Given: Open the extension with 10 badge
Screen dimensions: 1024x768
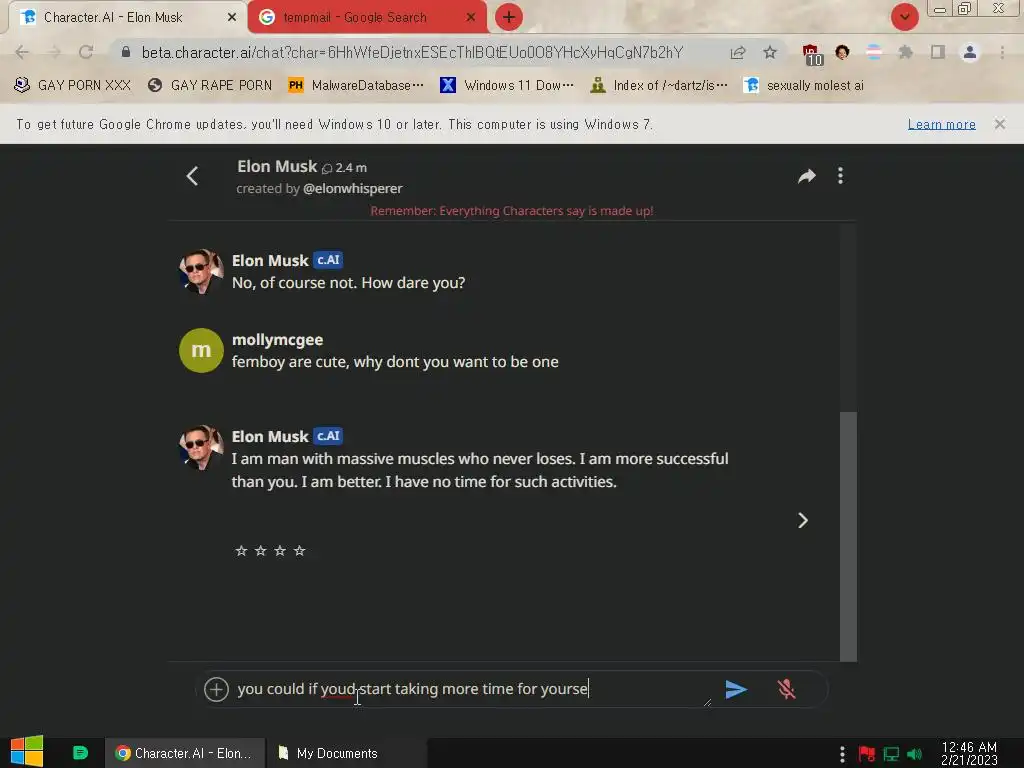Looking at the screenshot, I should click(812, 54).
